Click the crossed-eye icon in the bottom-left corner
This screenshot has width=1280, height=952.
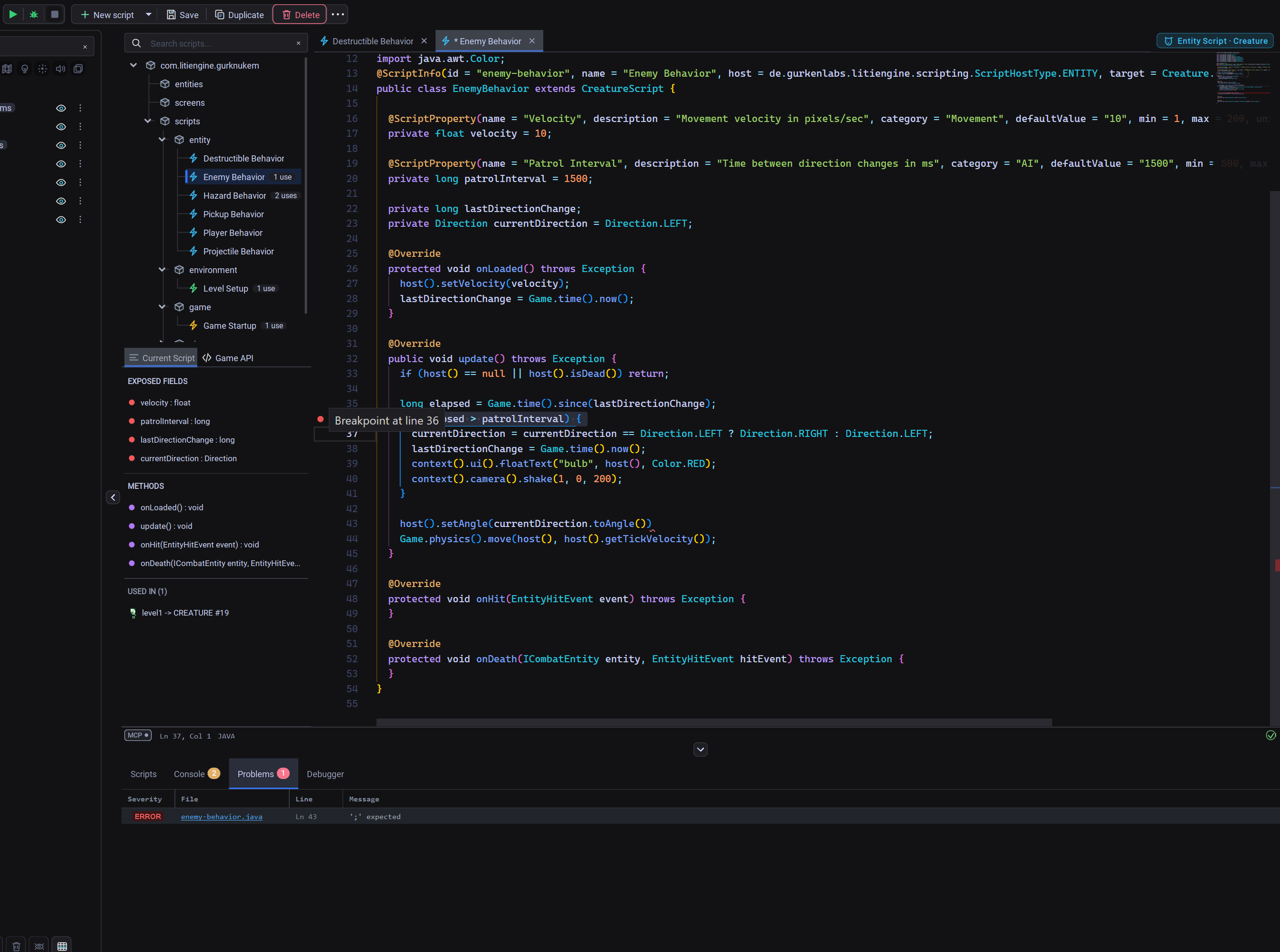(39, 946)
